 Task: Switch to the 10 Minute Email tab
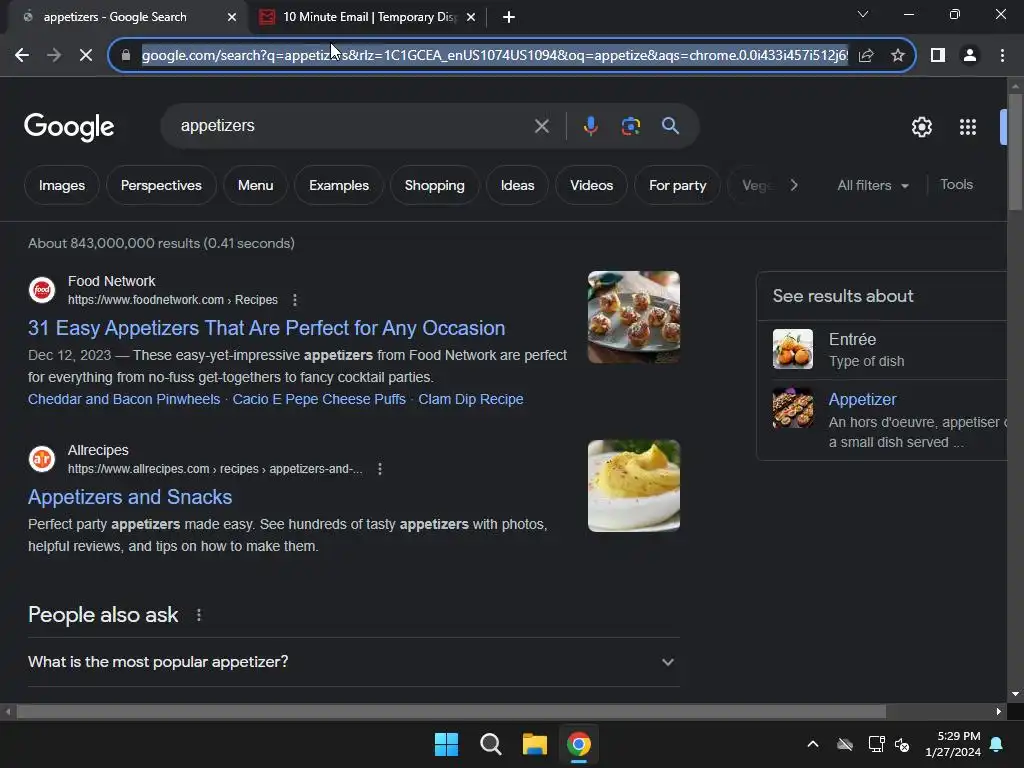(369, 17)
